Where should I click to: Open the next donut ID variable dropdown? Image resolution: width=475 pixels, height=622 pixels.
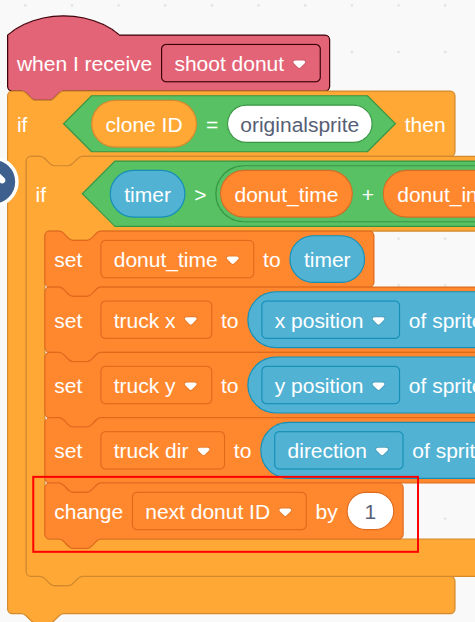point(219,512)
